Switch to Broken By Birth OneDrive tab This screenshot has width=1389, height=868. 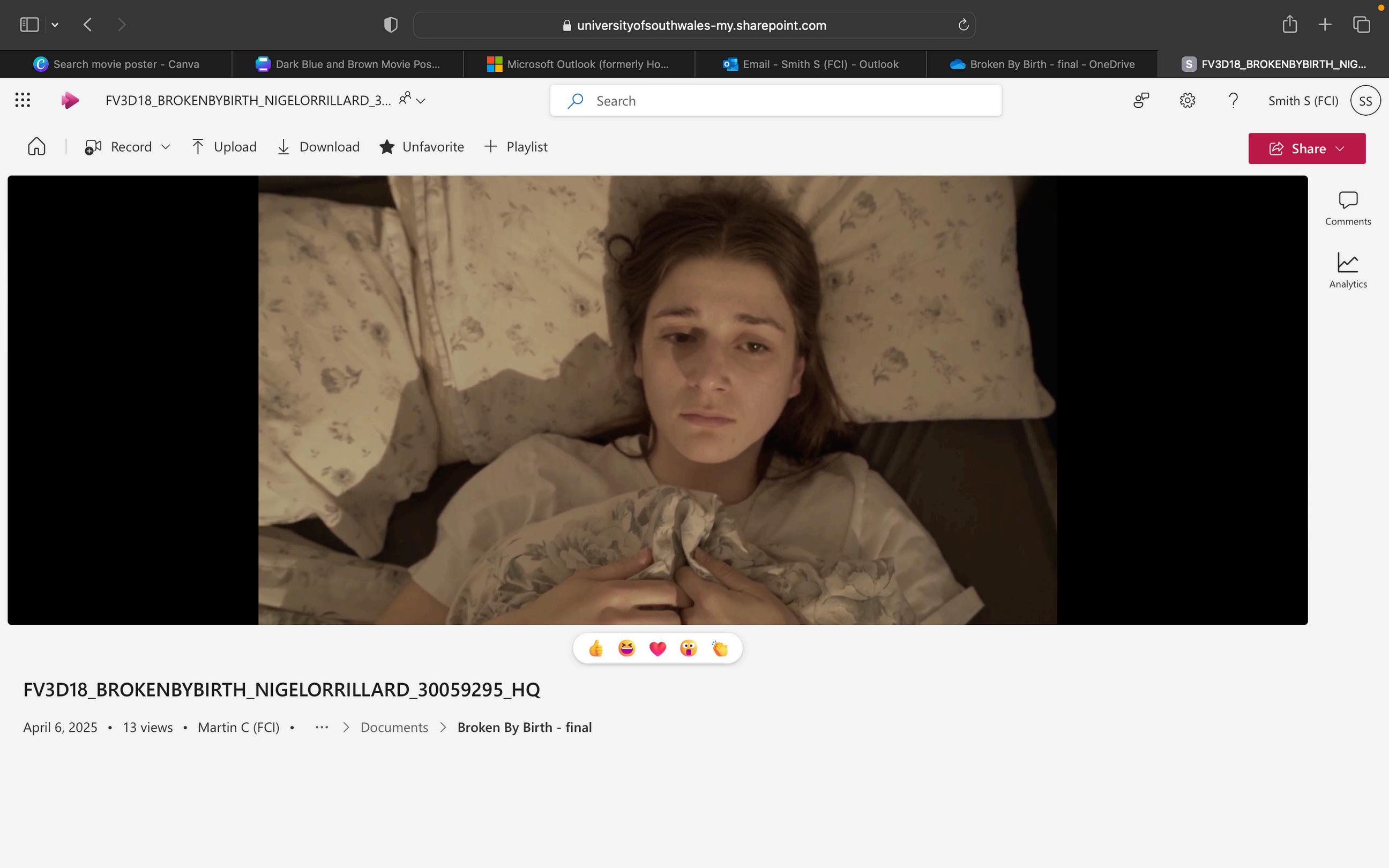(1042, 64)
